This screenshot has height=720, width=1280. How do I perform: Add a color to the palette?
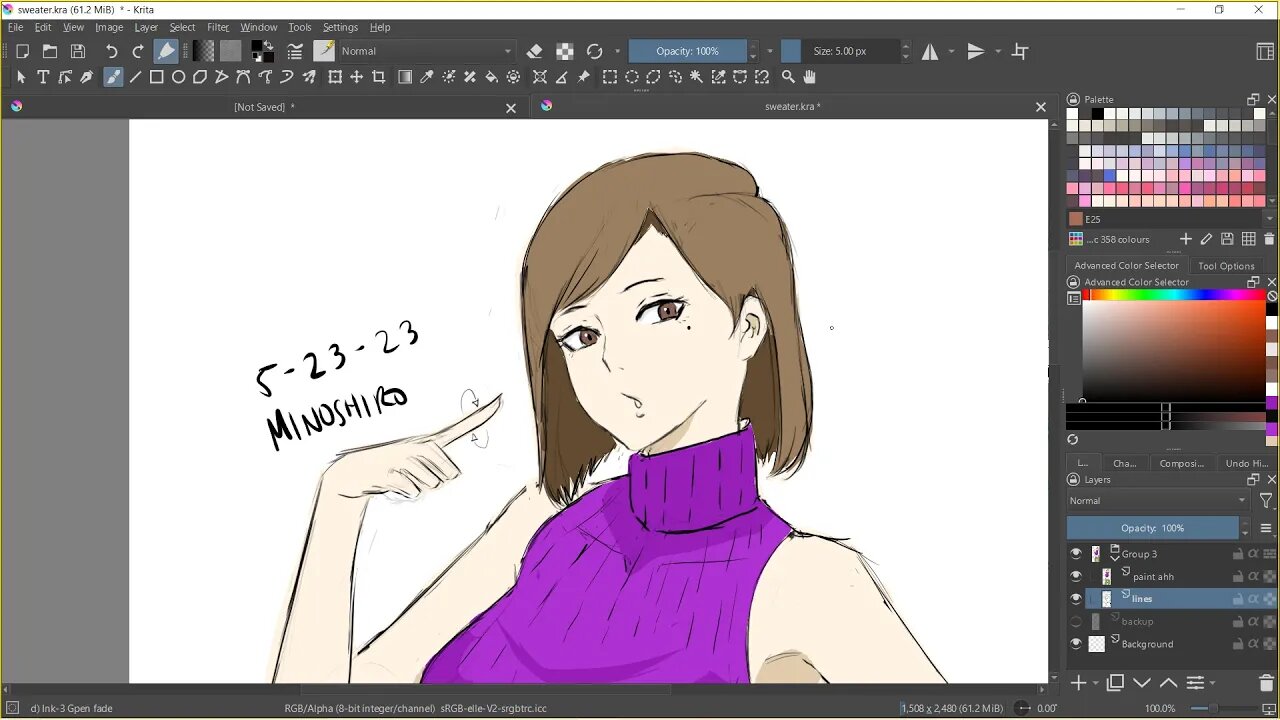(1186, 239)
